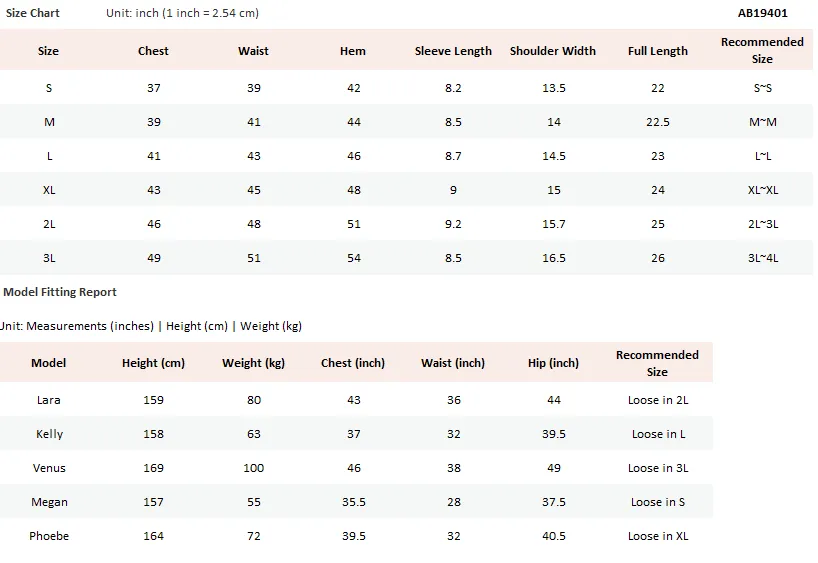Select Megan's chest value 35.5
The width and height of the screenshot is (818, 563).
tap(354, 502)
